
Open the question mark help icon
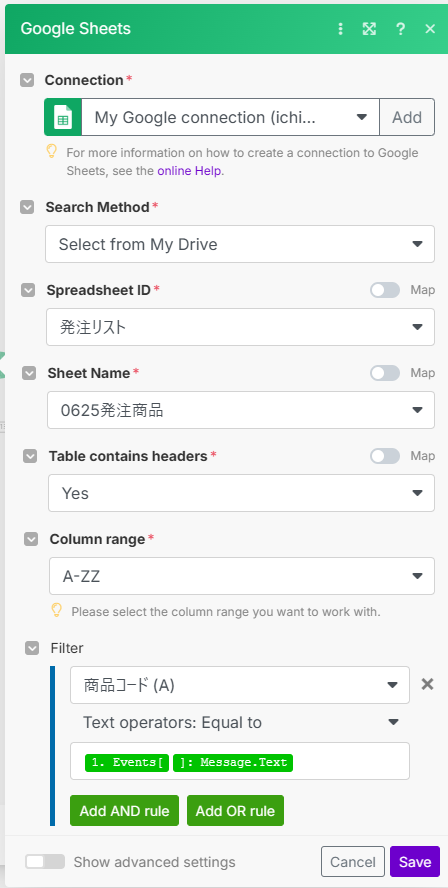click(400, 29)
